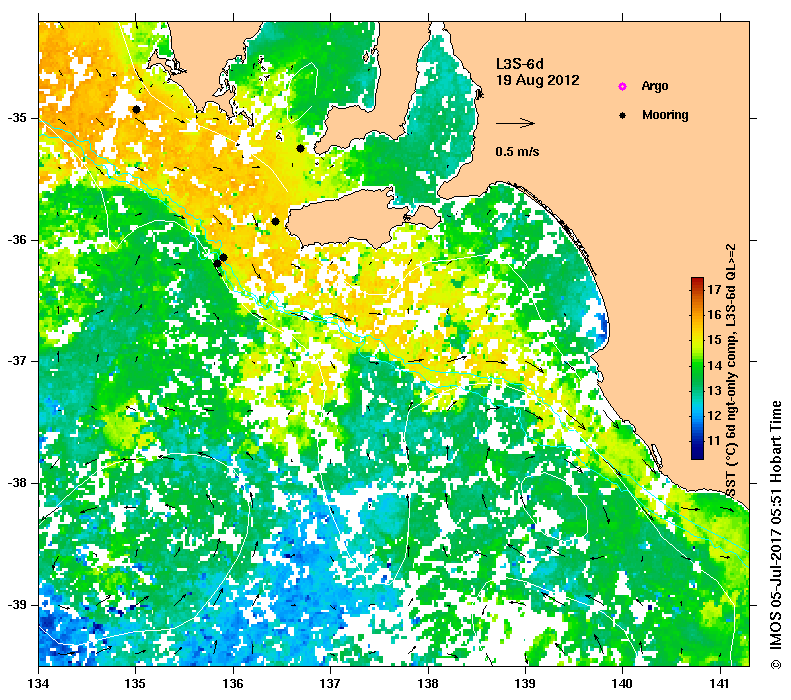Click the 'Argo' legend label

655,86
